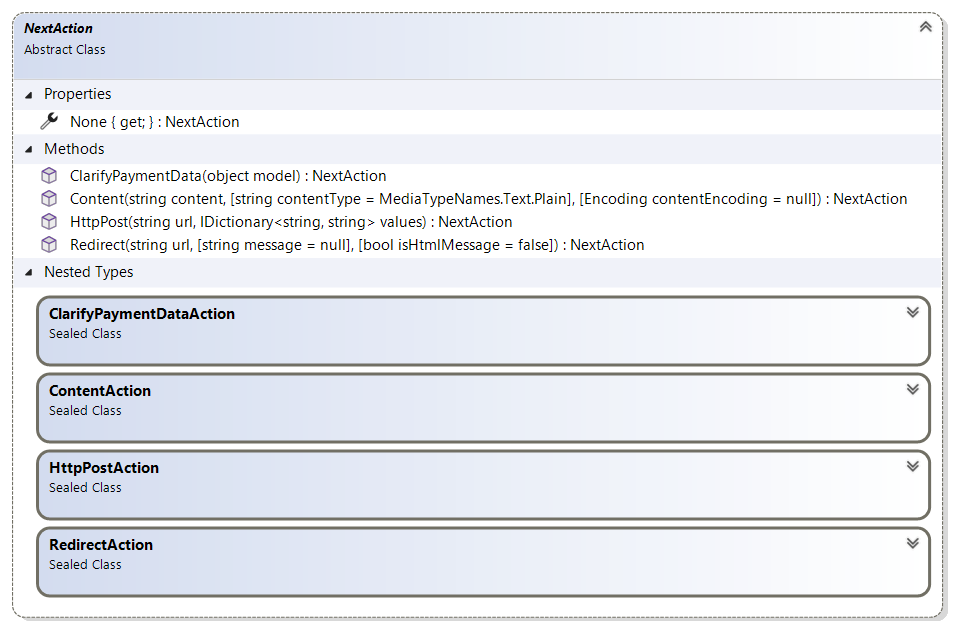954x628 pixels.
Task: Expand the ContentAction nested class chevron
Action: pos(913,389)
